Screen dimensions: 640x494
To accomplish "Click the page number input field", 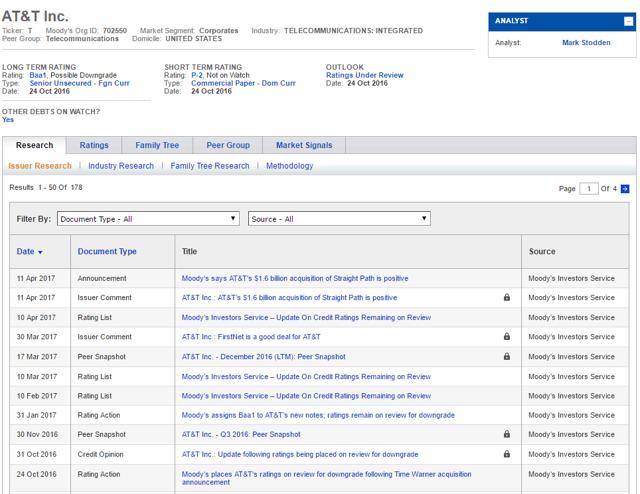I will (x=589, y=189).
